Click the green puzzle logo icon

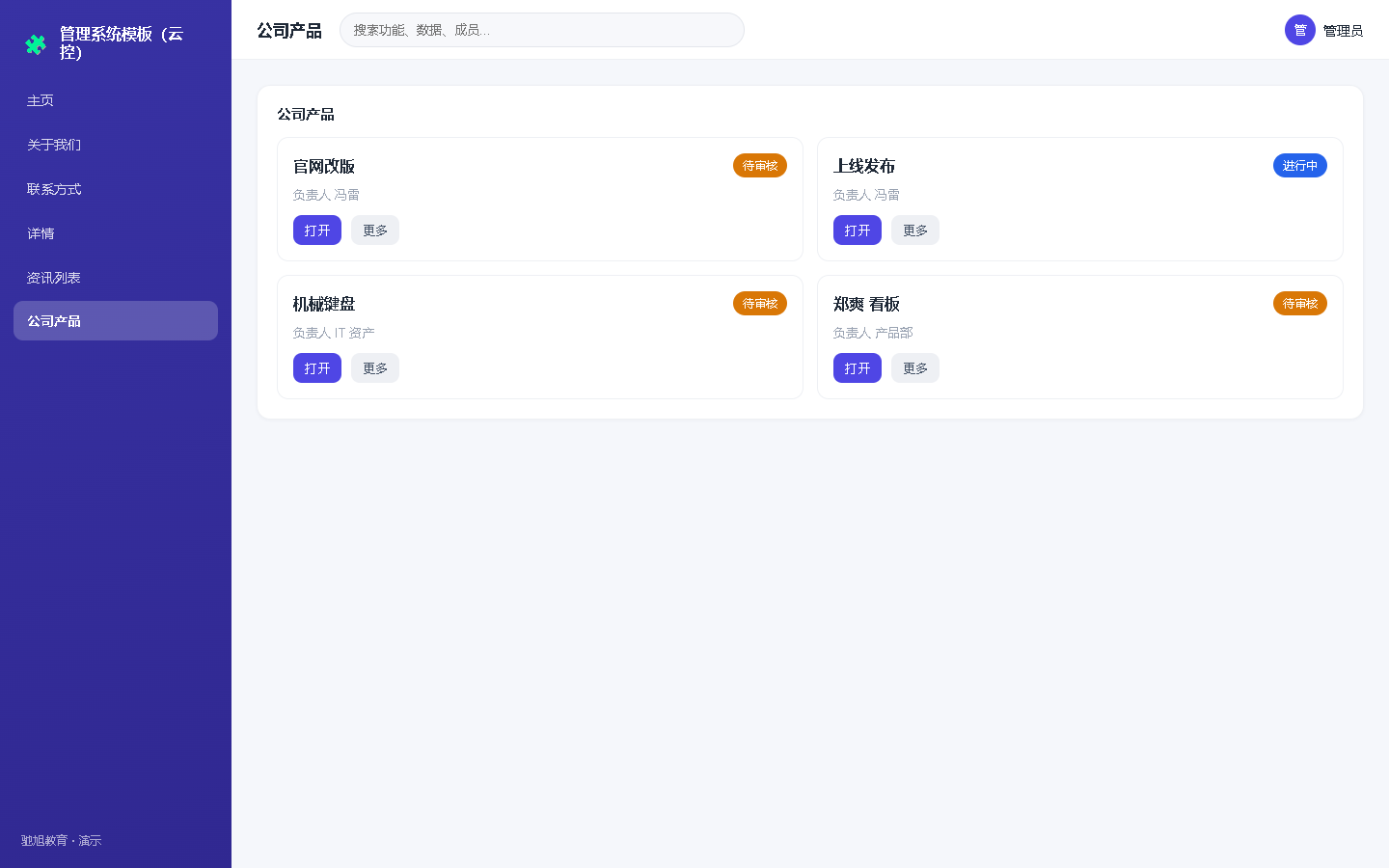(36, 43)
